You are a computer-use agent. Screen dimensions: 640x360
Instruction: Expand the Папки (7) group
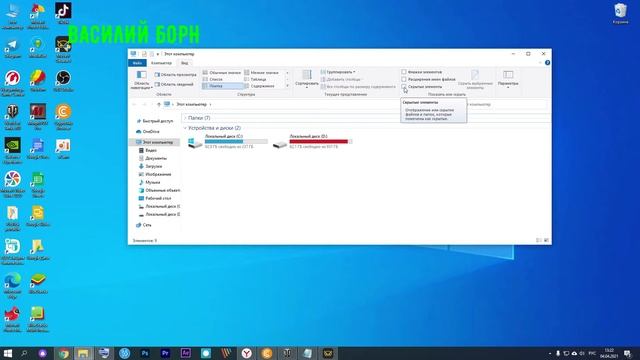click(185, 118)
